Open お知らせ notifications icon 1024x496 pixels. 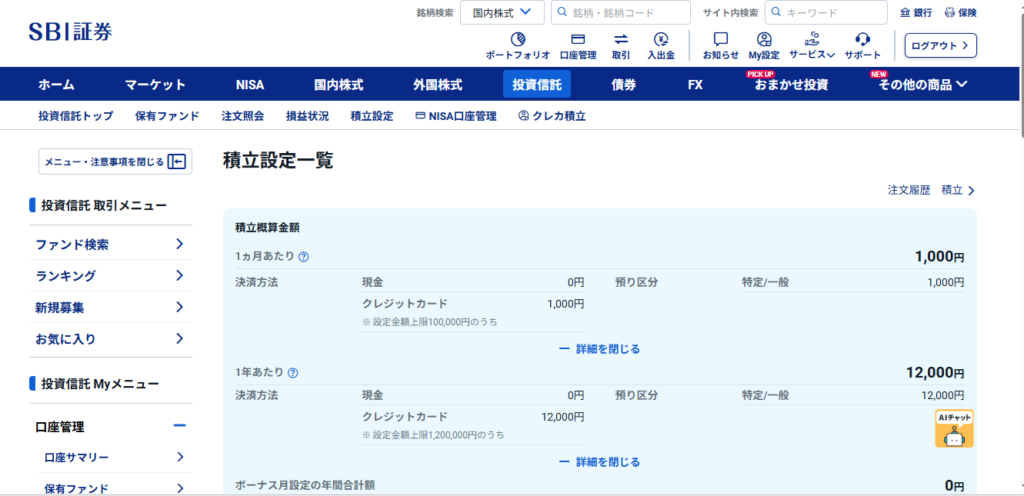(720, 40)
